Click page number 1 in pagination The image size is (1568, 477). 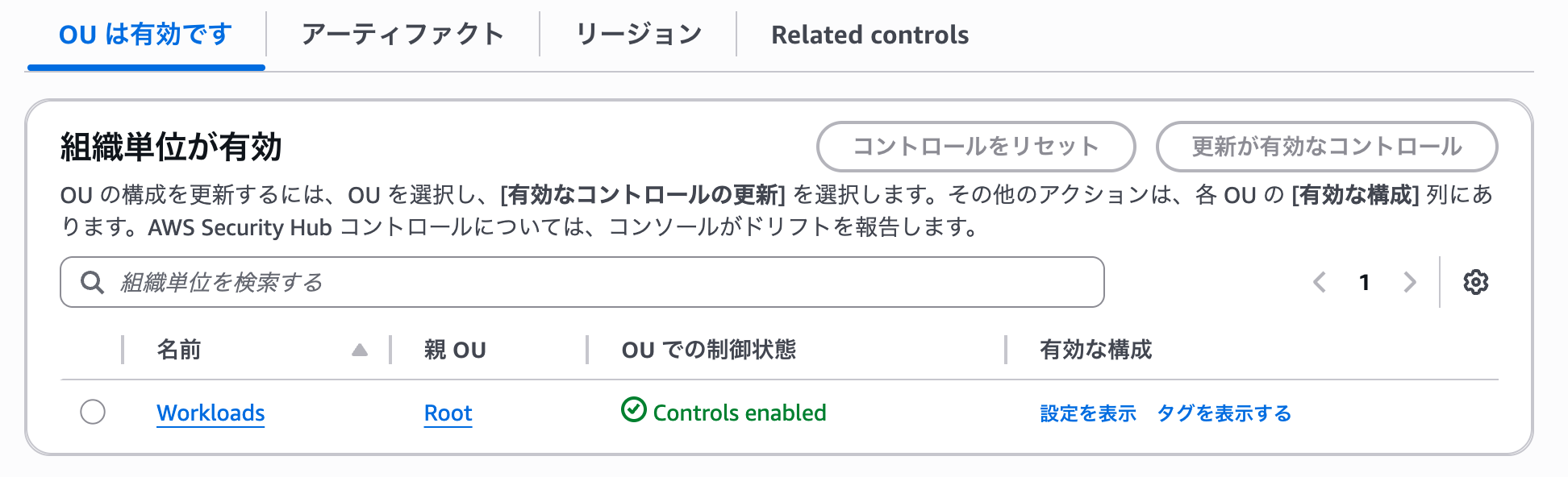1364,282
